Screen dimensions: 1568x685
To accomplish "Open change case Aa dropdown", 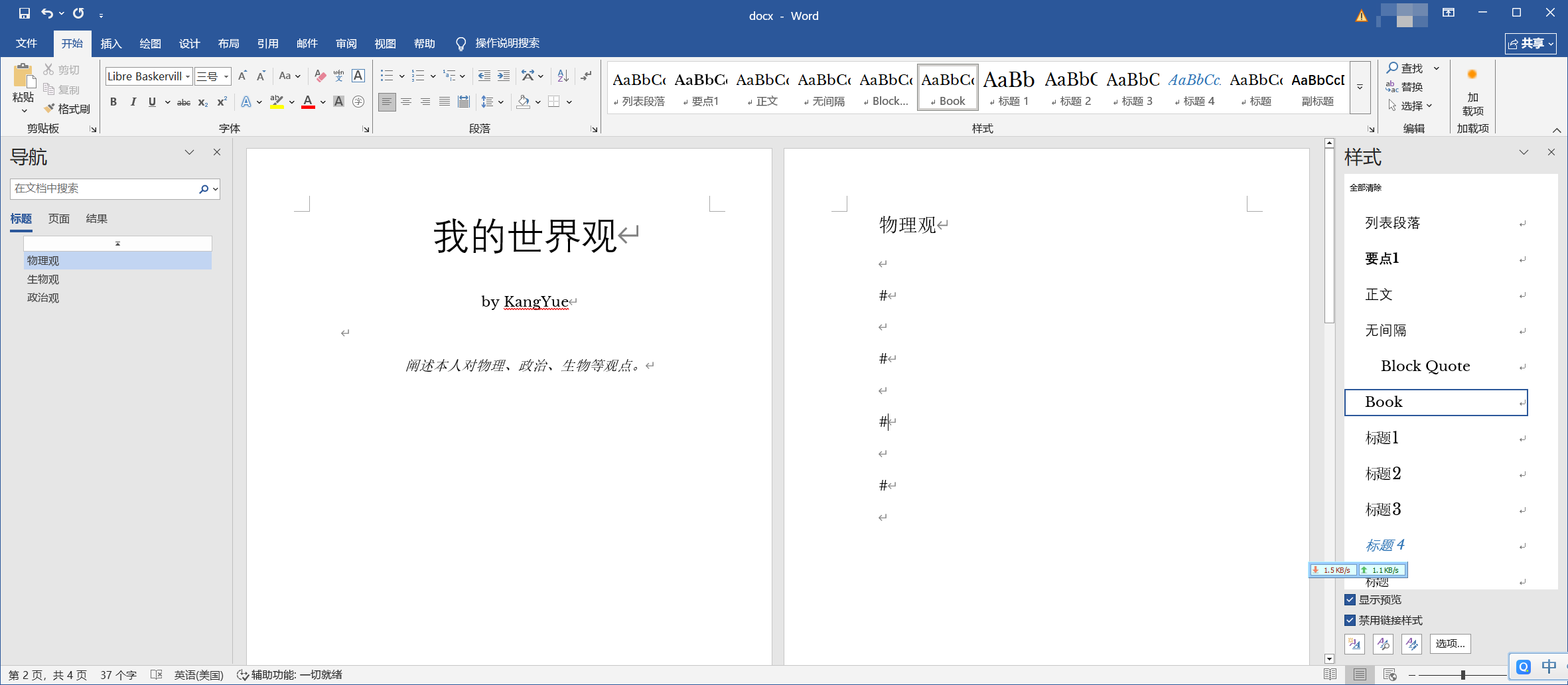I will click(289, 76).
